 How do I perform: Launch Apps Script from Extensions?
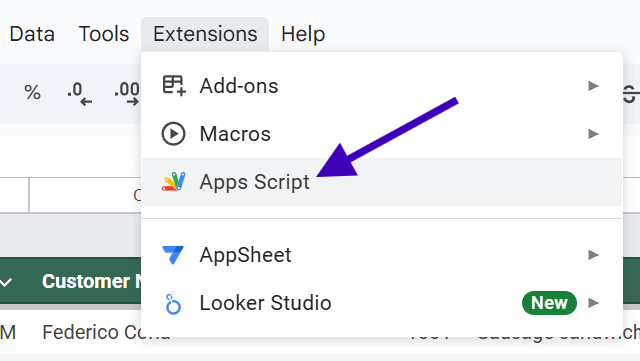(382, 182)
